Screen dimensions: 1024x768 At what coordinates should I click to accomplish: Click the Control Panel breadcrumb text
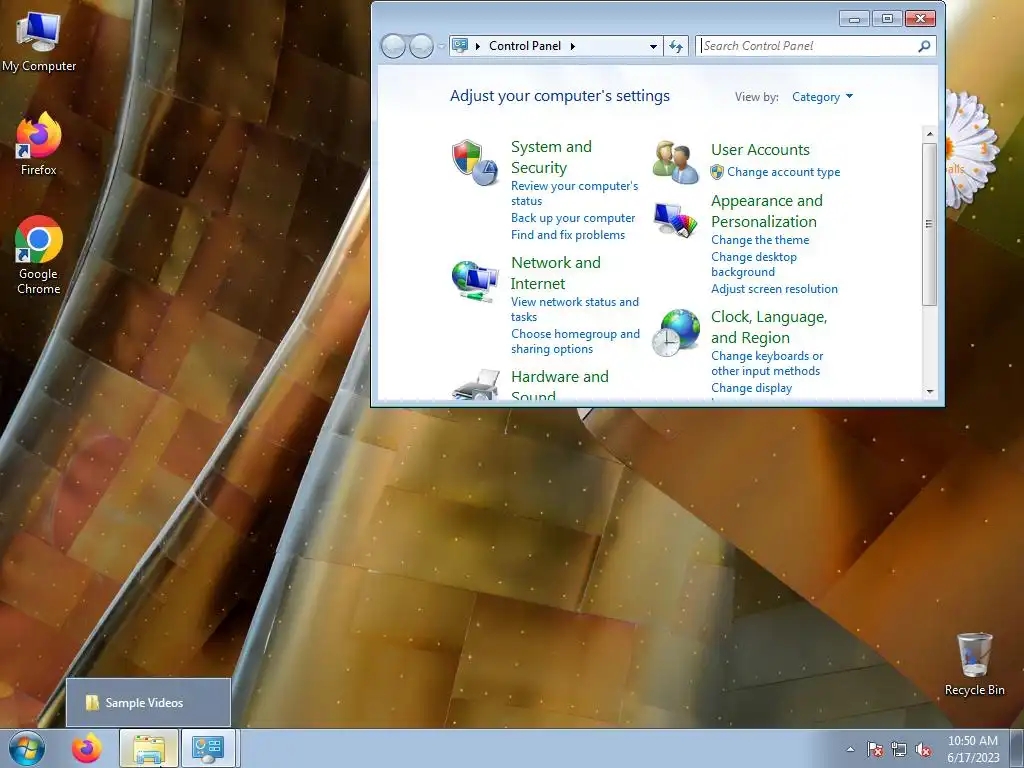(525, 46)
